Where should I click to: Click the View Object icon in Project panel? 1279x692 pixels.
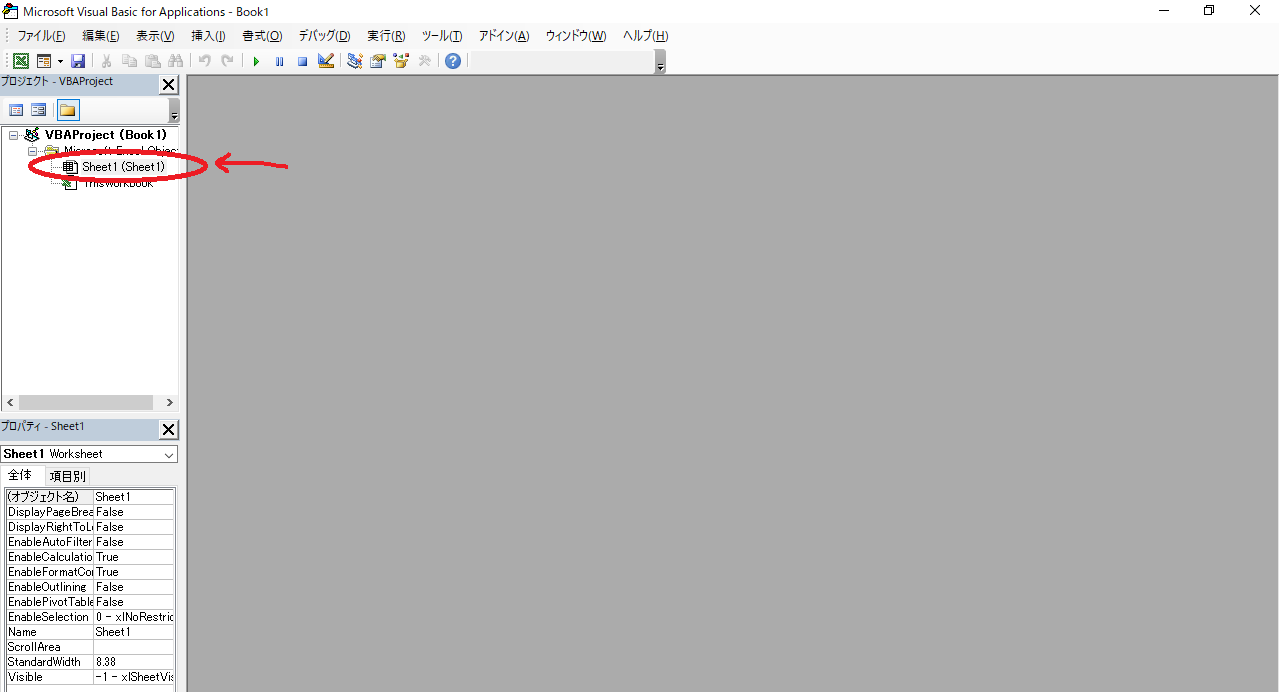point(38,110)
